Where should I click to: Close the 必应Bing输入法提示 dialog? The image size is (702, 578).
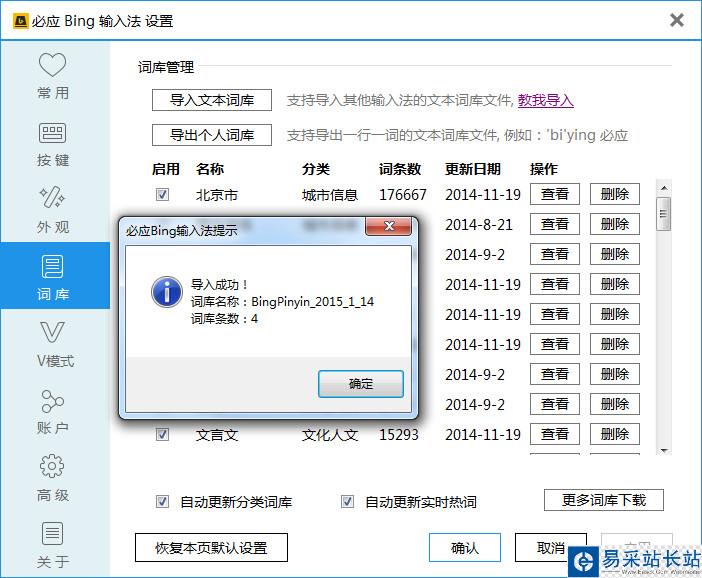tap(388, 226)
